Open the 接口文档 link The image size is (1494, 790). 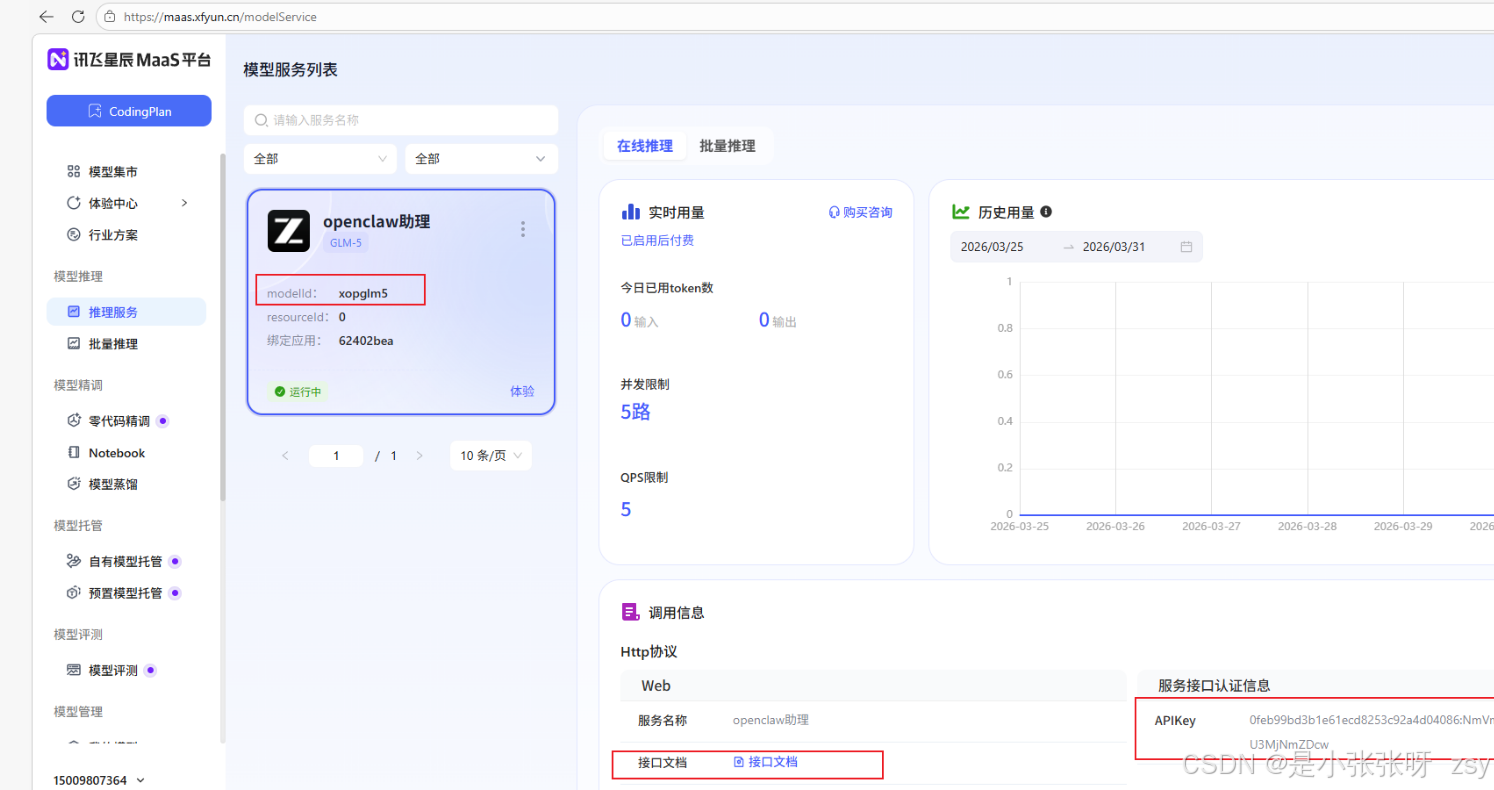point(766,762)
